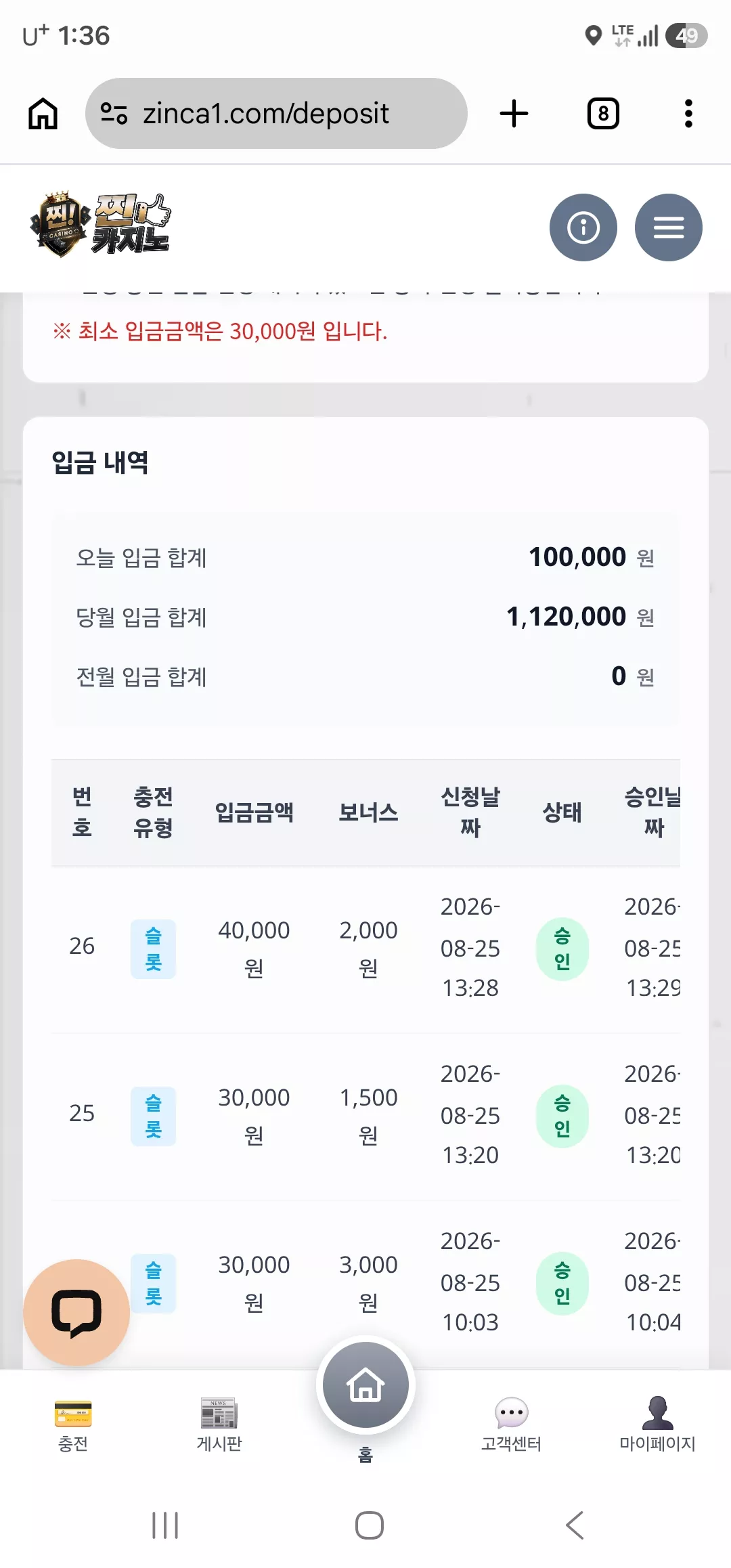
Task: Open the 게시판 newspaper tab
Action: pos(219,1424)
